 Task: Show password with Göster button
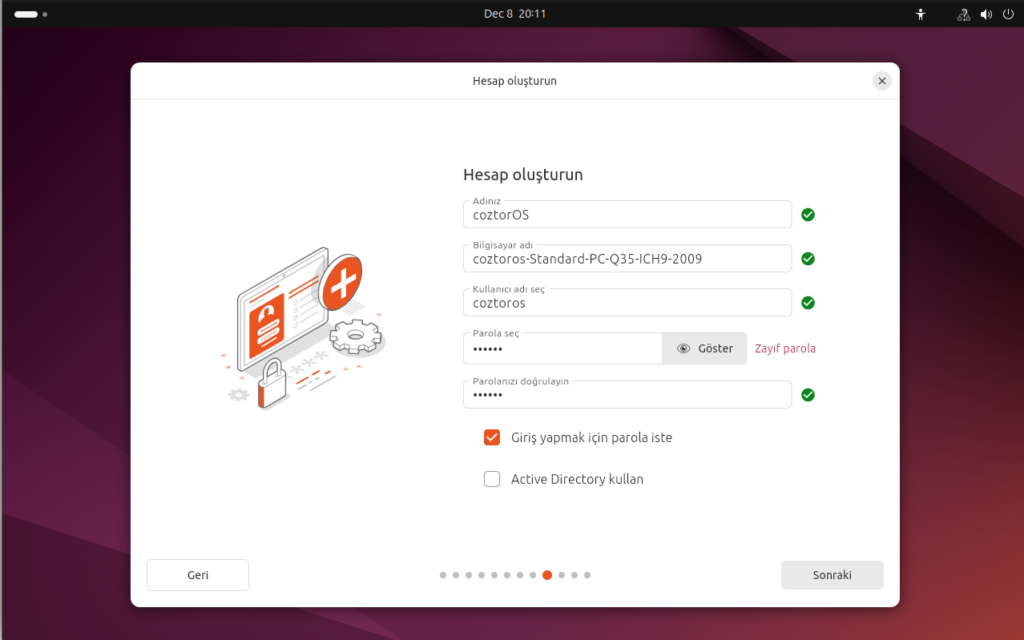[704, 348]
